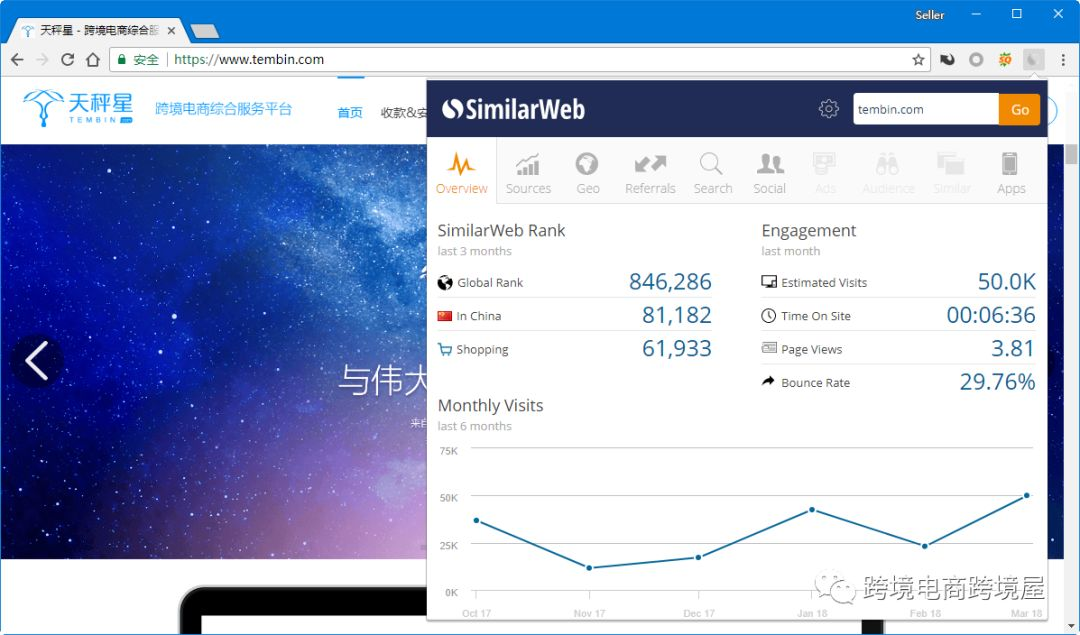Reload the page
Screen dimensions: 1080x635
(x=68, y=60)
